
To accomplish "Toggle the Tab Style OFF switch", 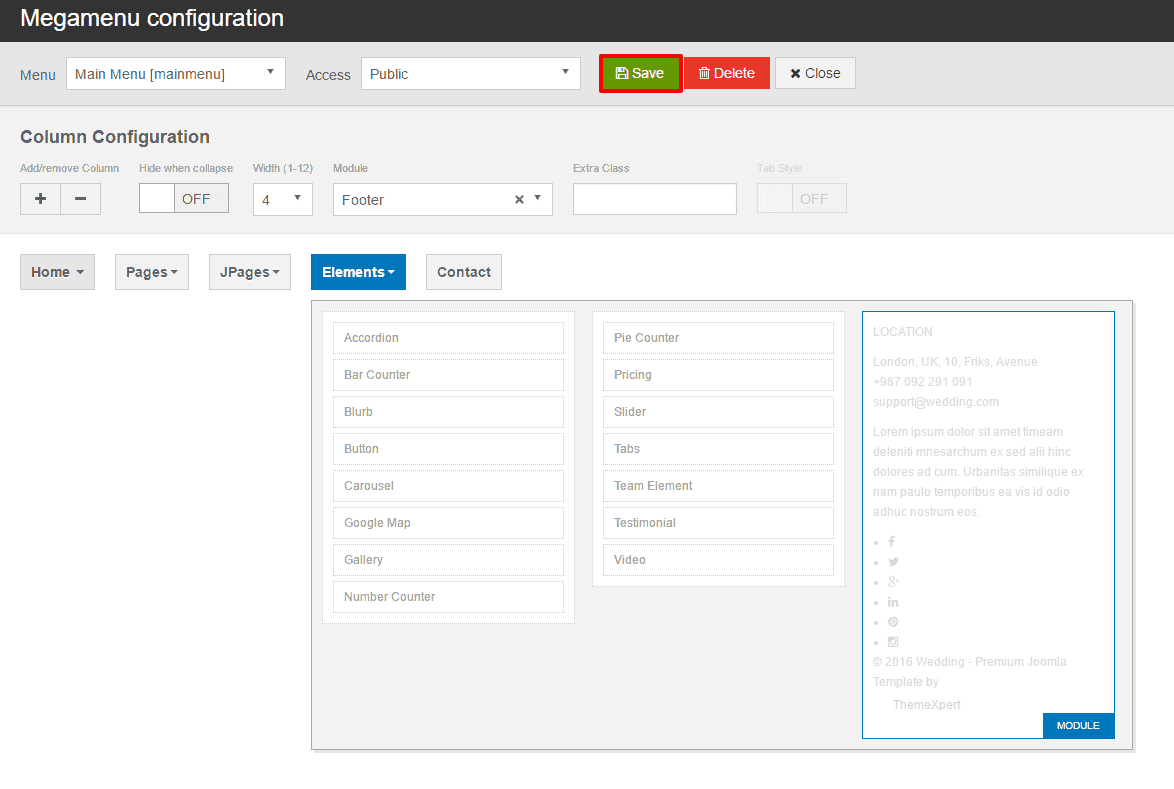I will 801,198.
